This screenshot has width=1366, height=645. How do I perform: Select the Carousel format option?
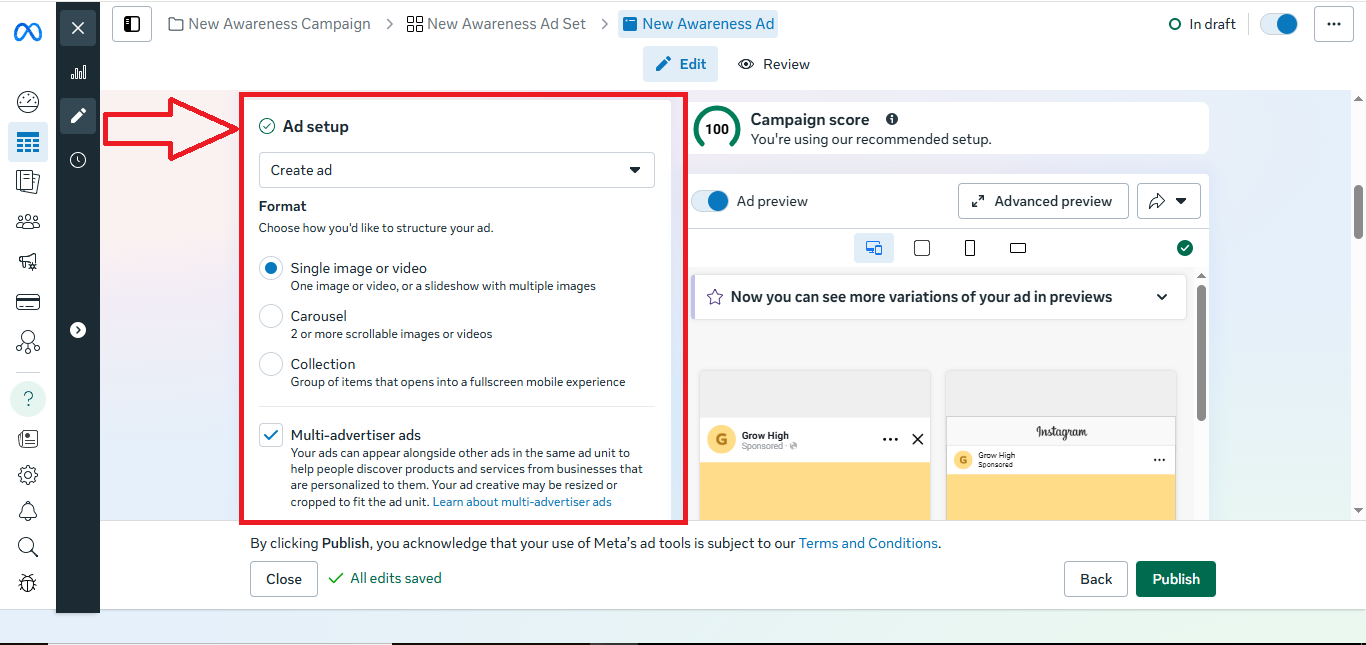(271, 316)
